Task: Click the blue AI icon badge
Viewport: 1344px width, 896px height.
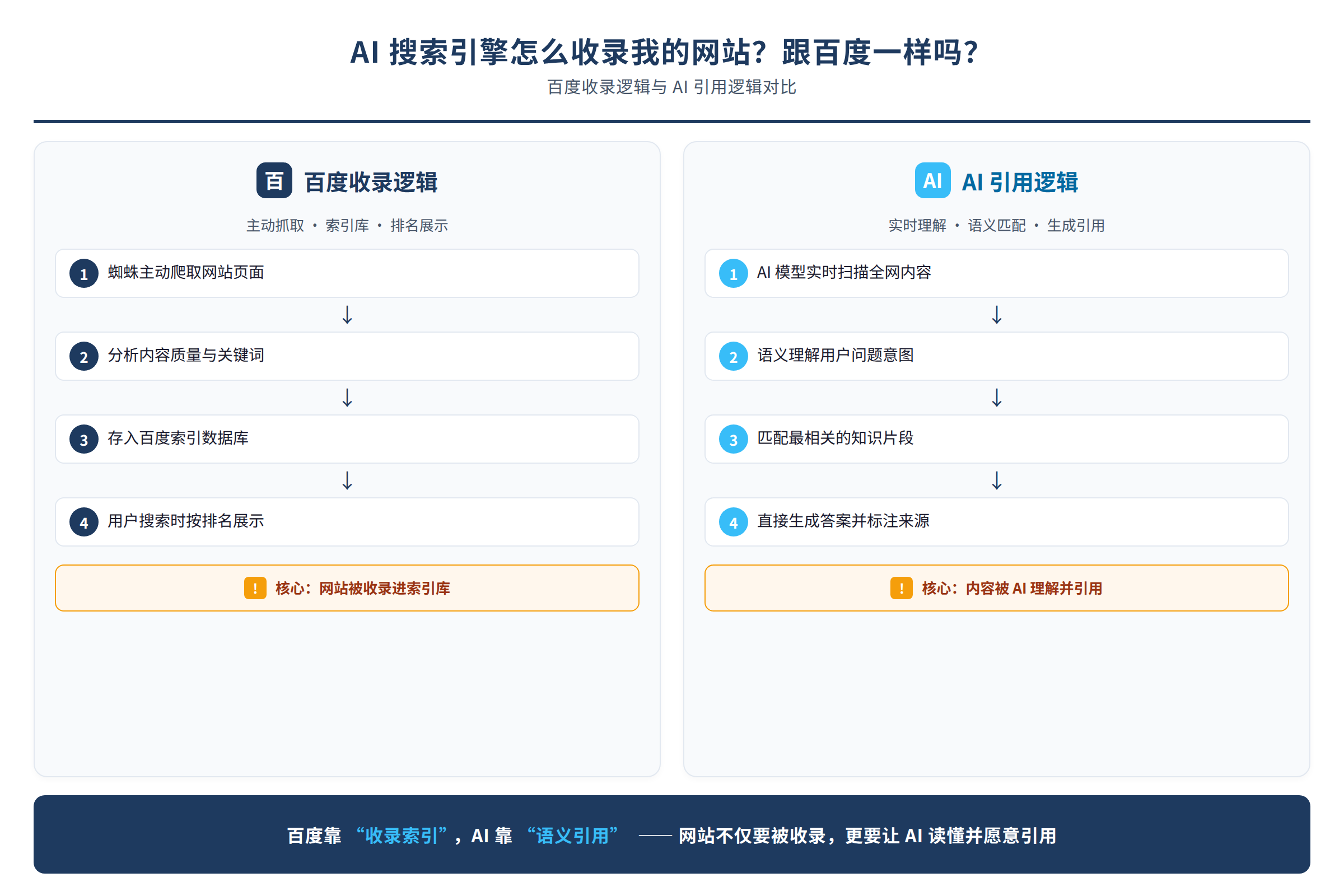Action: pos(932,180)
